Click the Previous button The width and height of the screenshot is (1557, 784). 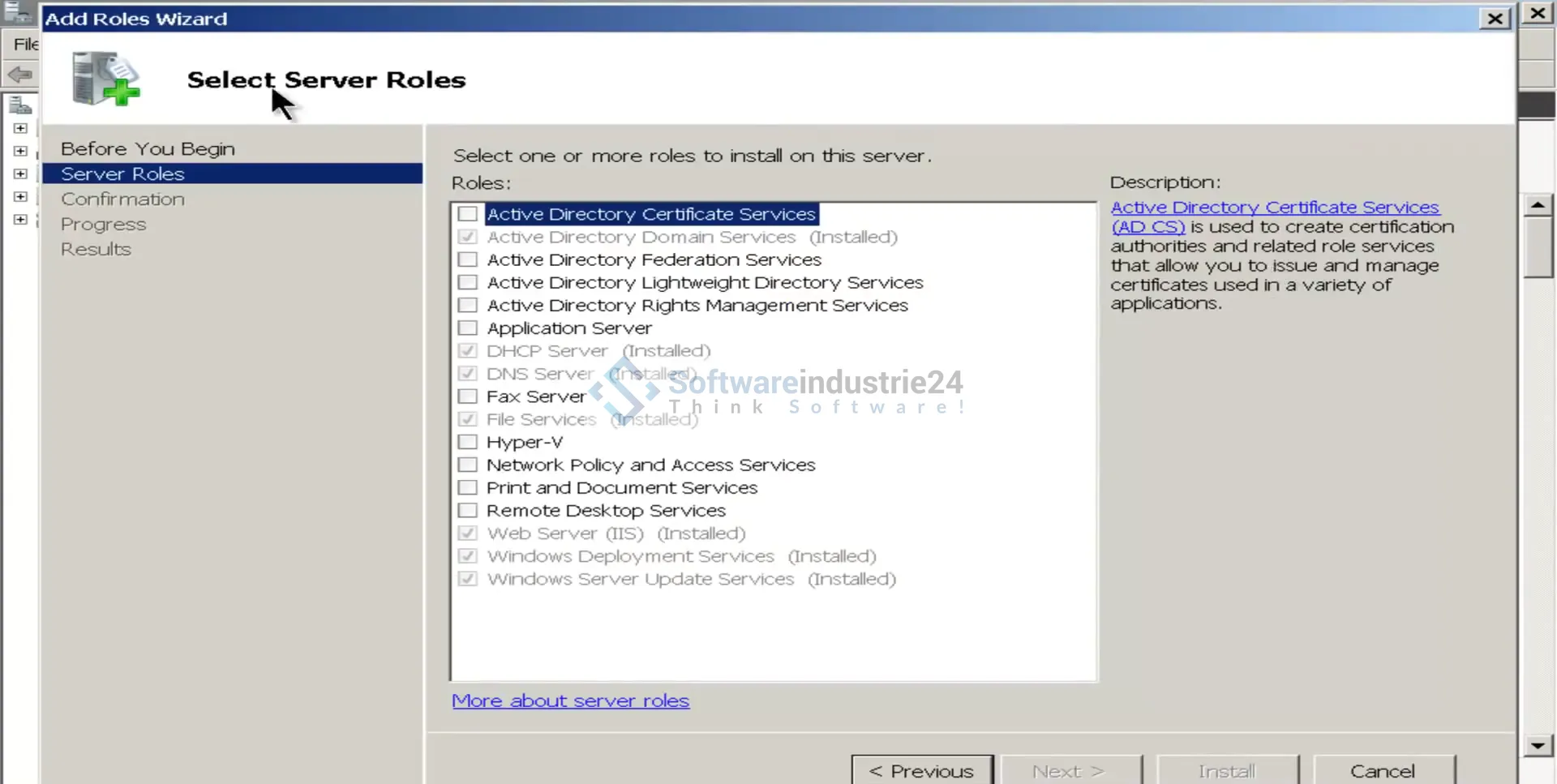[x=922, y=770]
